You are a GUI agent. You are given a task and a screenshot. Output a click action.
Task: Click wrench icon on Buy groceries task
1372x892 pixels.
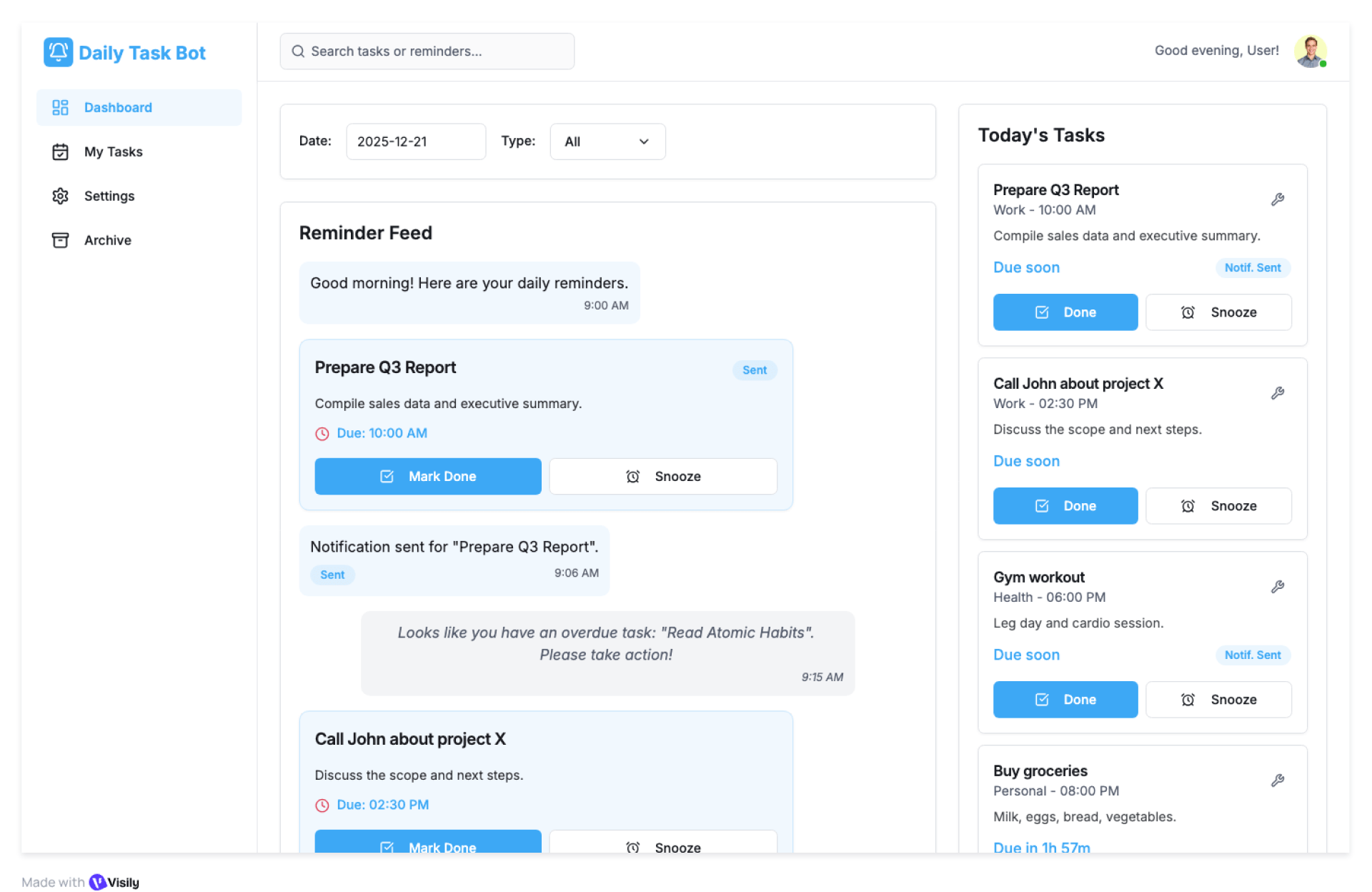1277,780
